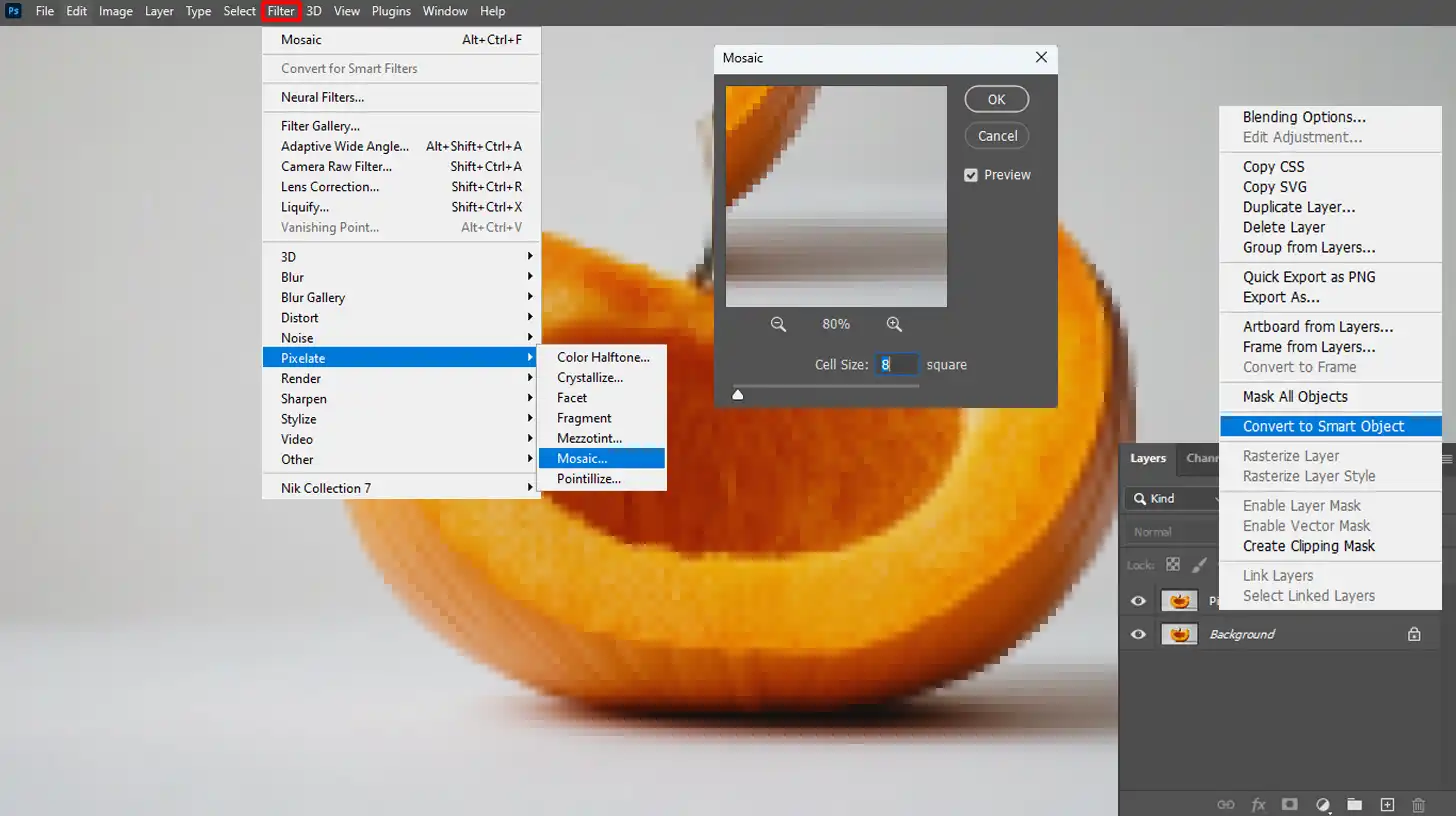Choose Camera Raw Filter...
This screenshot has width=1456, height=816.
click(401, 166)
